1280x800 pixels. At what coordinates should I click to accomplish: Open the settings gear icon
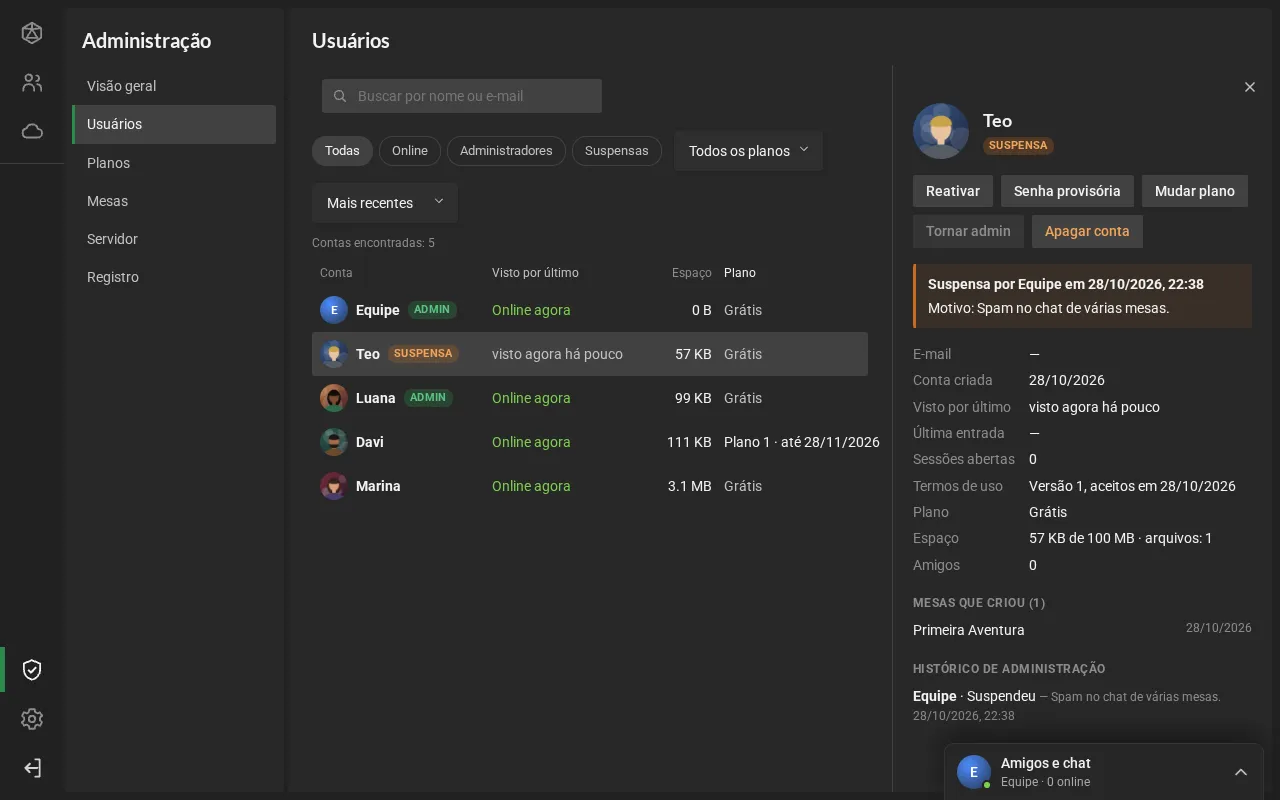click(x=32, y=719)
